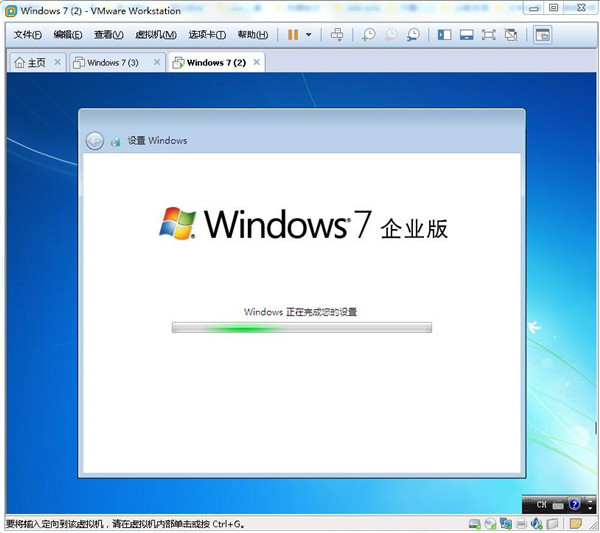Click the status bar Ctrl+G hint text
600x533 pixels.
125,524
